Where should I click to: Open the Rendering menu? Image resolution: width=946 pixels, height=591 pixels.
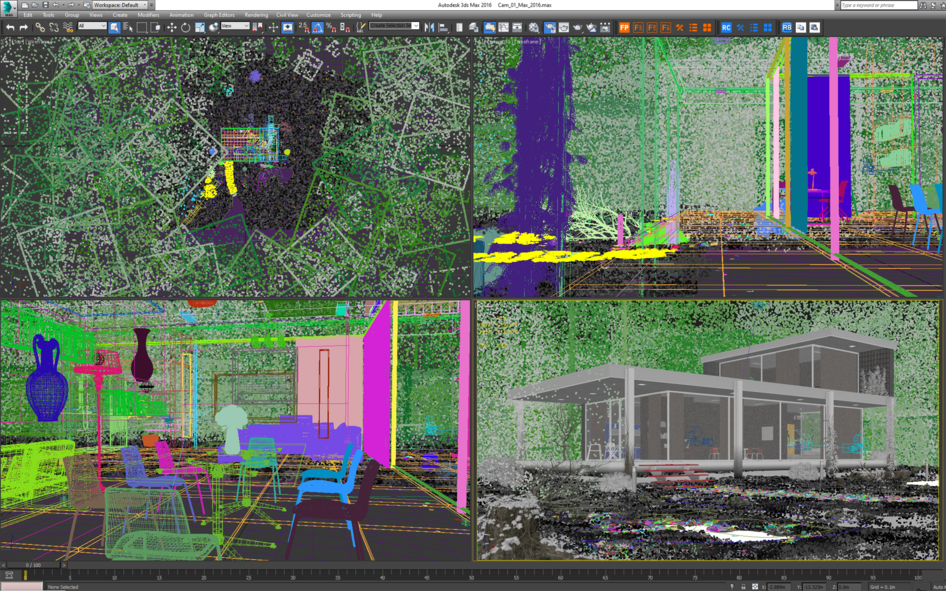(256, 15)
